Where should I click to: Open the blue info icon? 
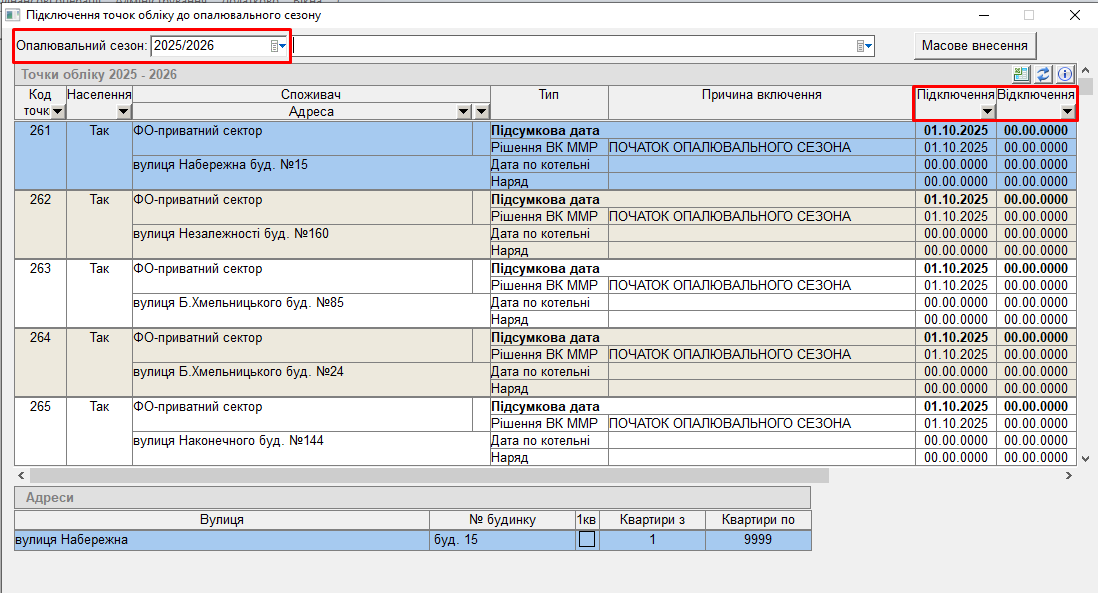[x=1065, y=74]
